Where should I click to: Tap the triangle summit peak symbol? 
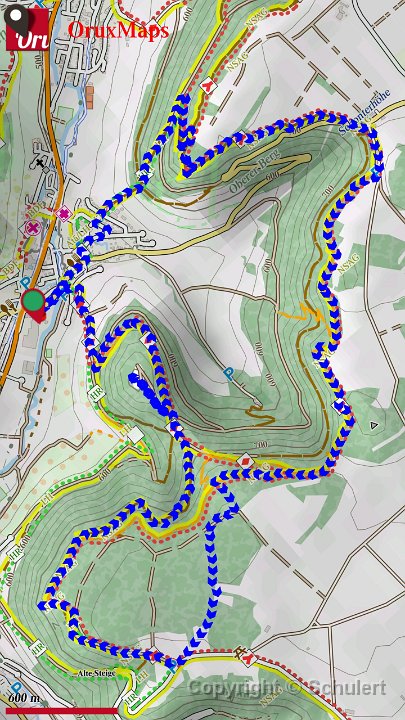pyautogui.click(x=375, y=426)
